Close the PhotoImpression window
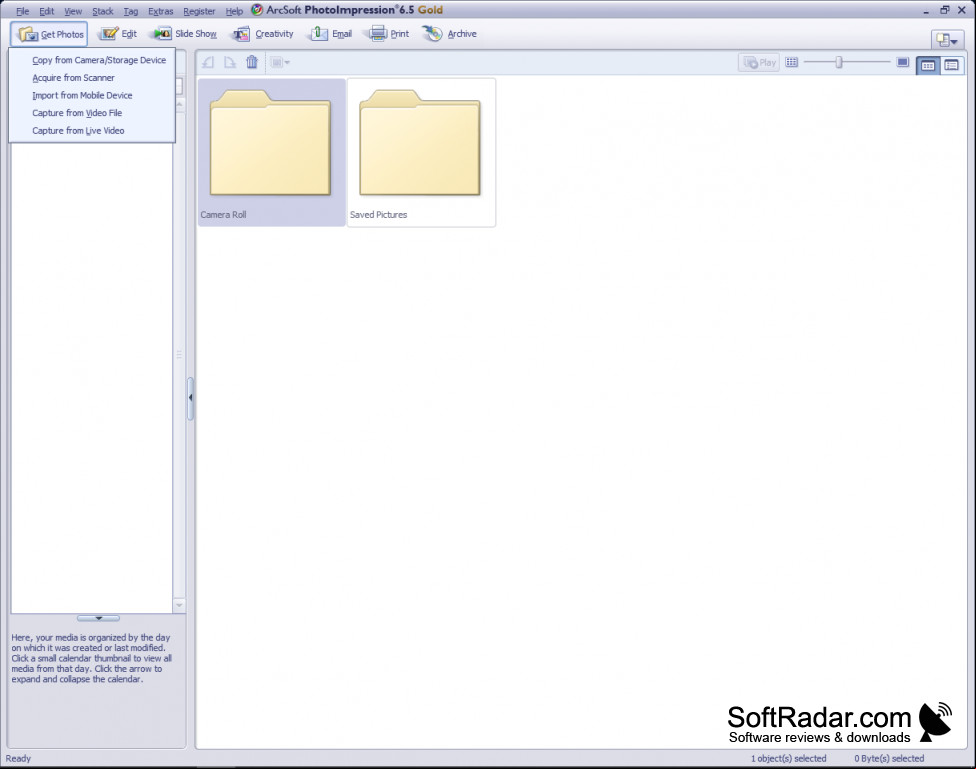The width and height of the screenshot is (976, 769). coord(962,10)
